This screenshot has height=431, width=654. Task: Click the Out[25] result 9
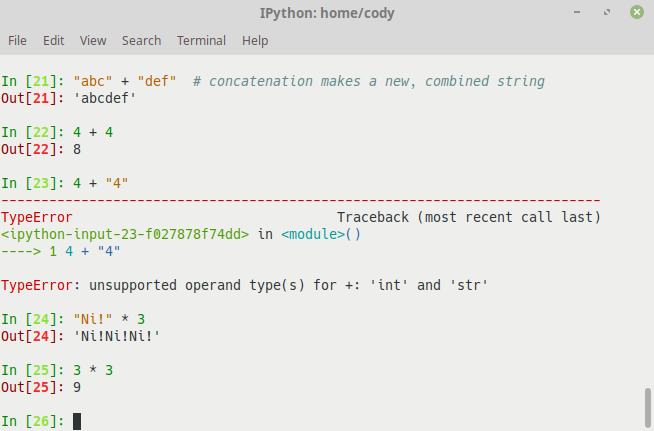point(77,387)
